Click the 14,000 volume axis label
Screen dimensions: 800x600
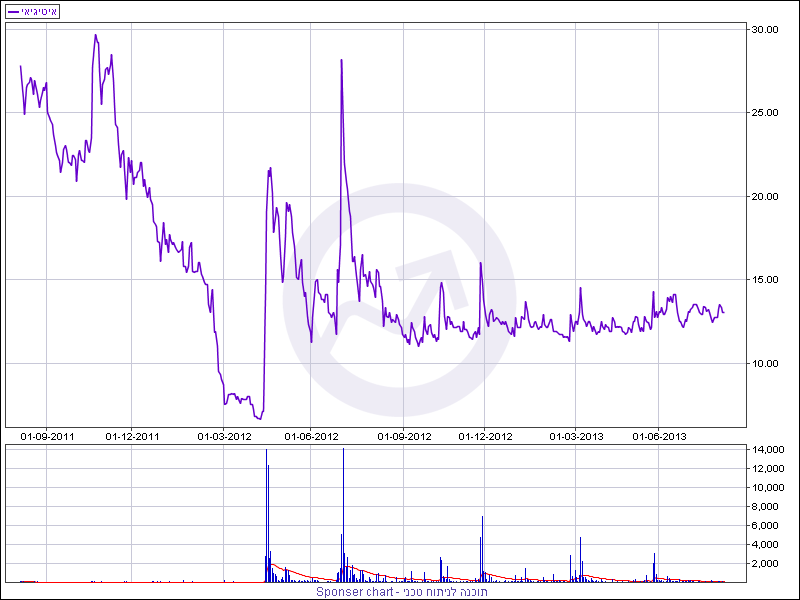pos(767,450)
